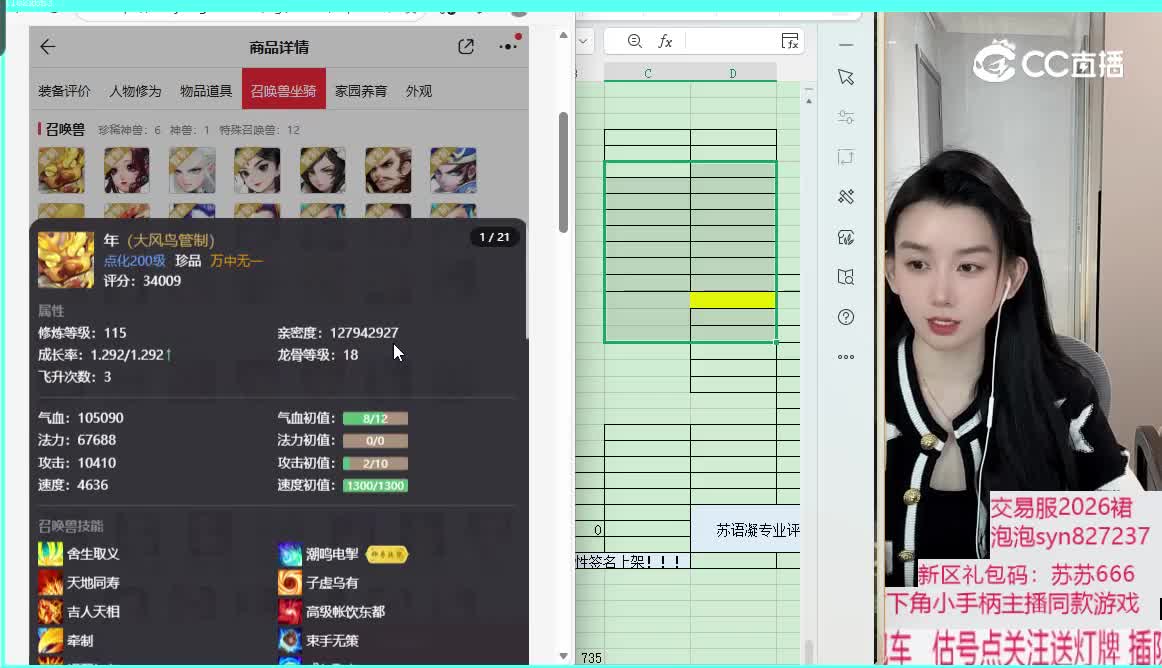This screenshot has height=668, width=1162.
Task: Open the sliders settings icon in the spreadsheet sidebar
Action: (846, 117)
